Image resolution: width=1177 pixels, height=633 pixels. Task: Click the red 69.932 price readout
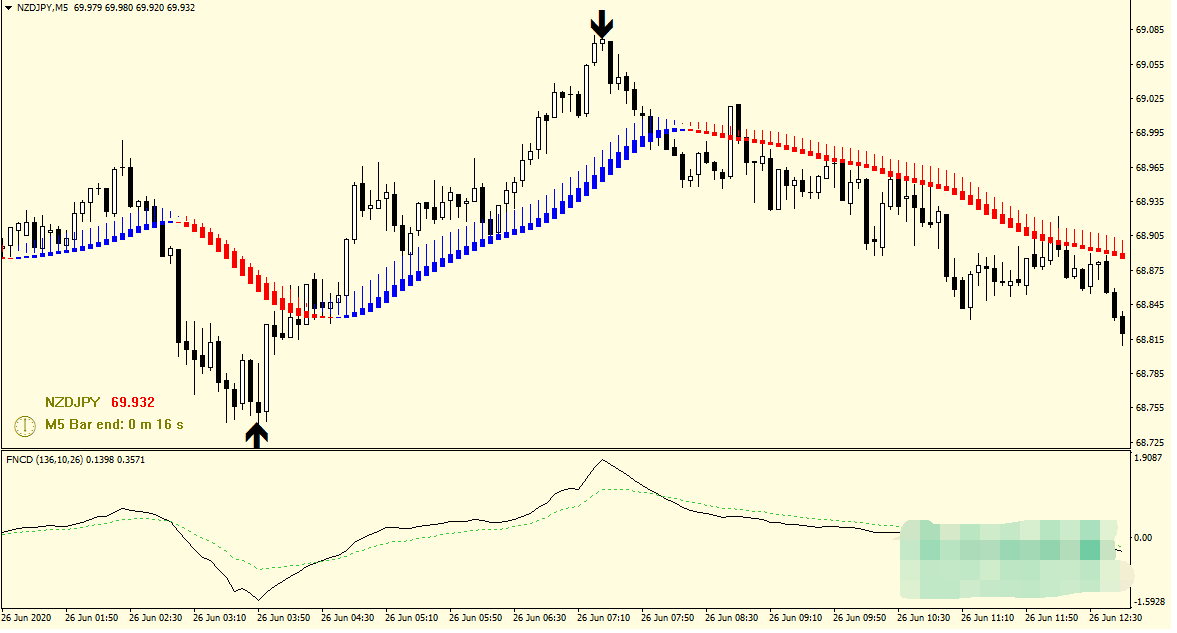pos(132,402)
